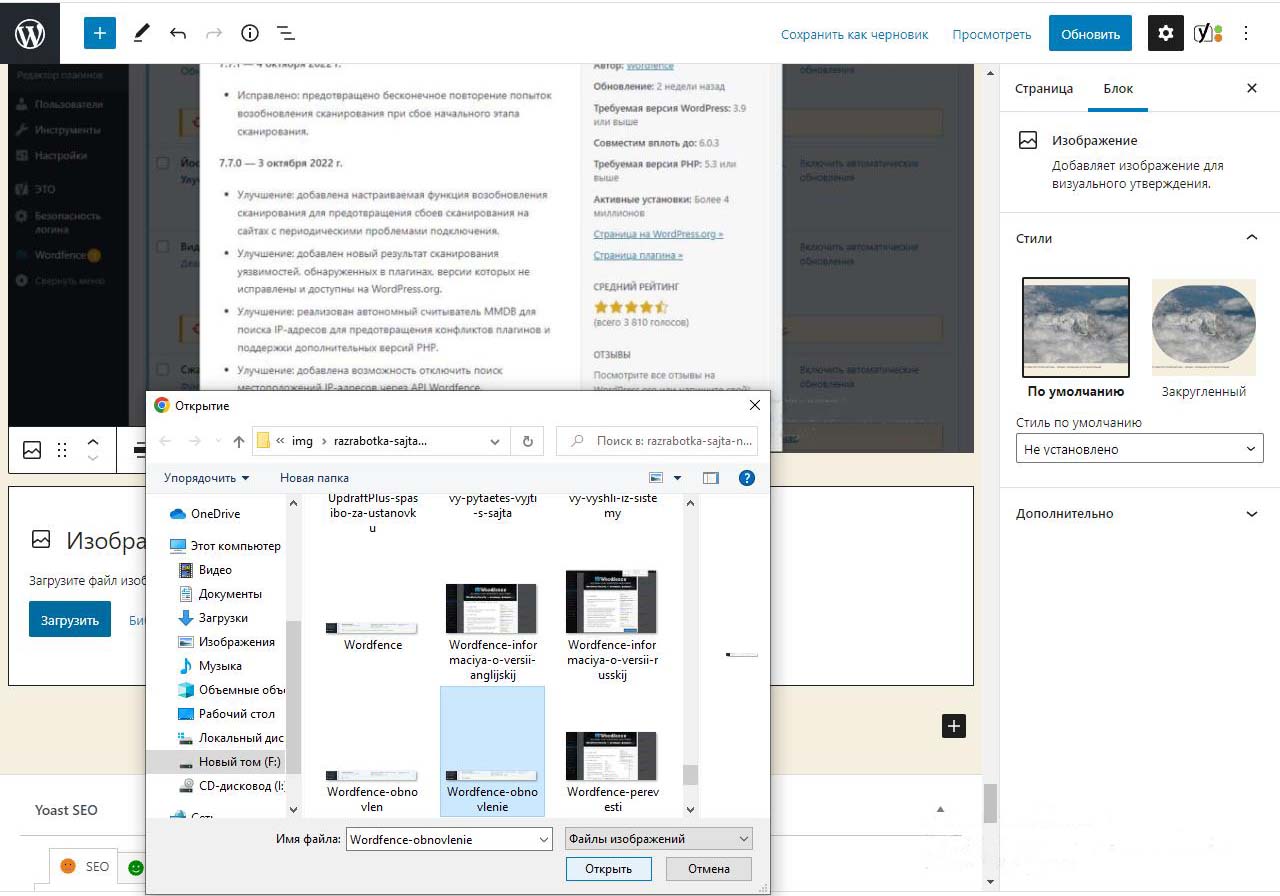Select Новый том (F:) in navigation tree
1280x896 pixels.
pos(239,762)
